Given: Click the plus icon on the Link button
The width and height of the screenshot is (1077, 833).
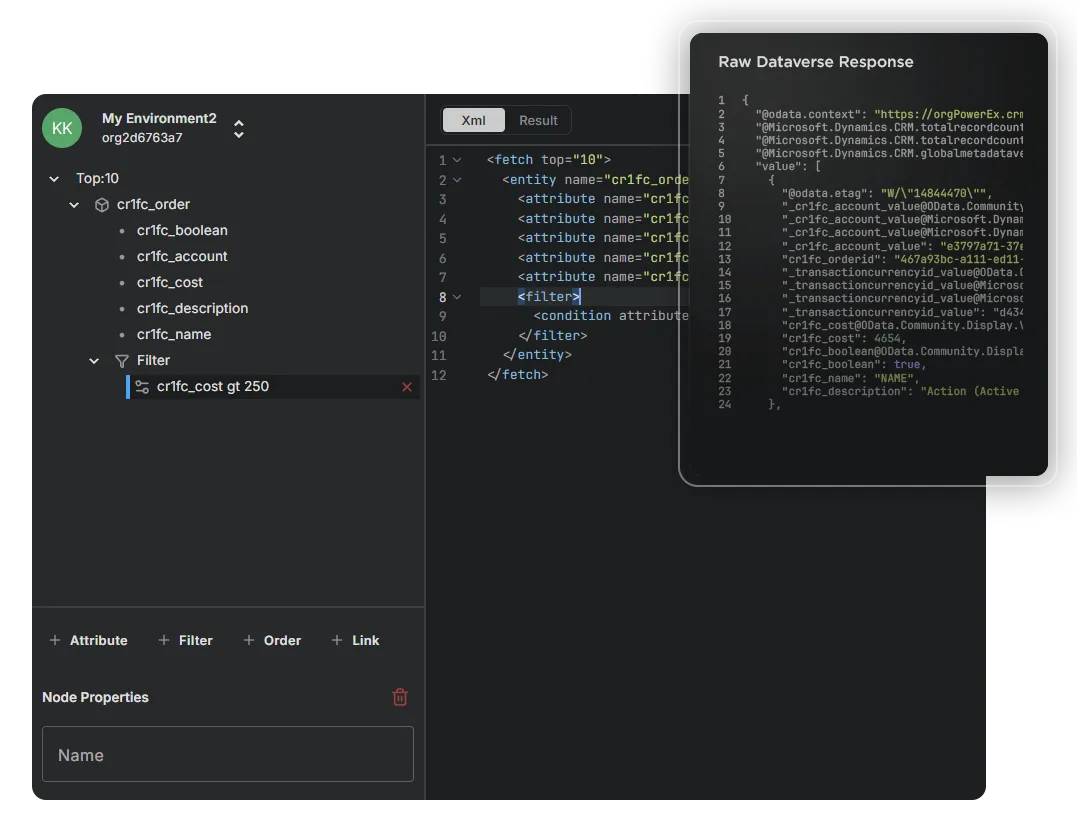Looking at the screenshot, I should [x=338, y=640].
